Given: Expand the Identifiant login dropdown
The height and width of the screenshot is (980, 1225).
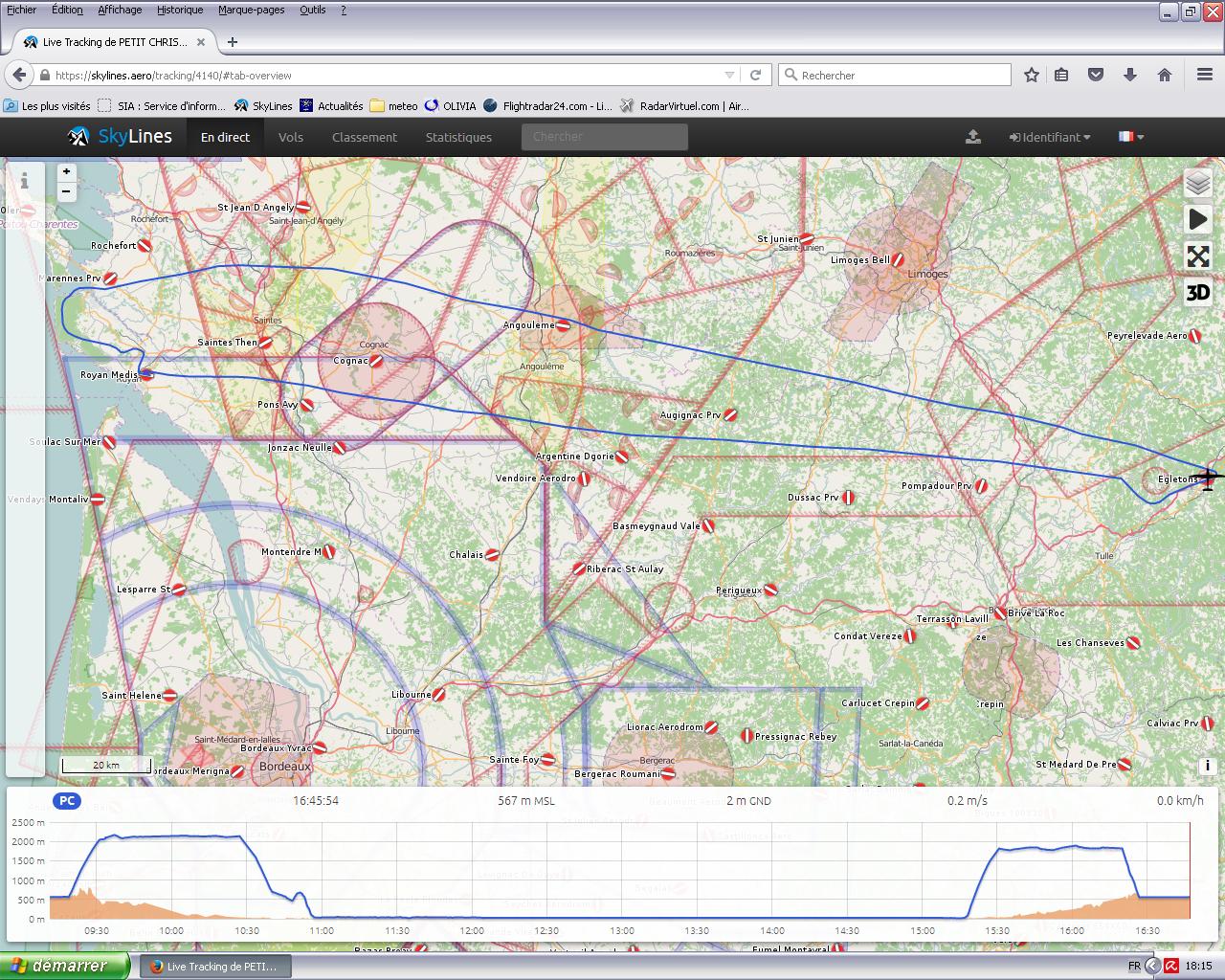Looking at the screenshot, I should (1049, 137).
